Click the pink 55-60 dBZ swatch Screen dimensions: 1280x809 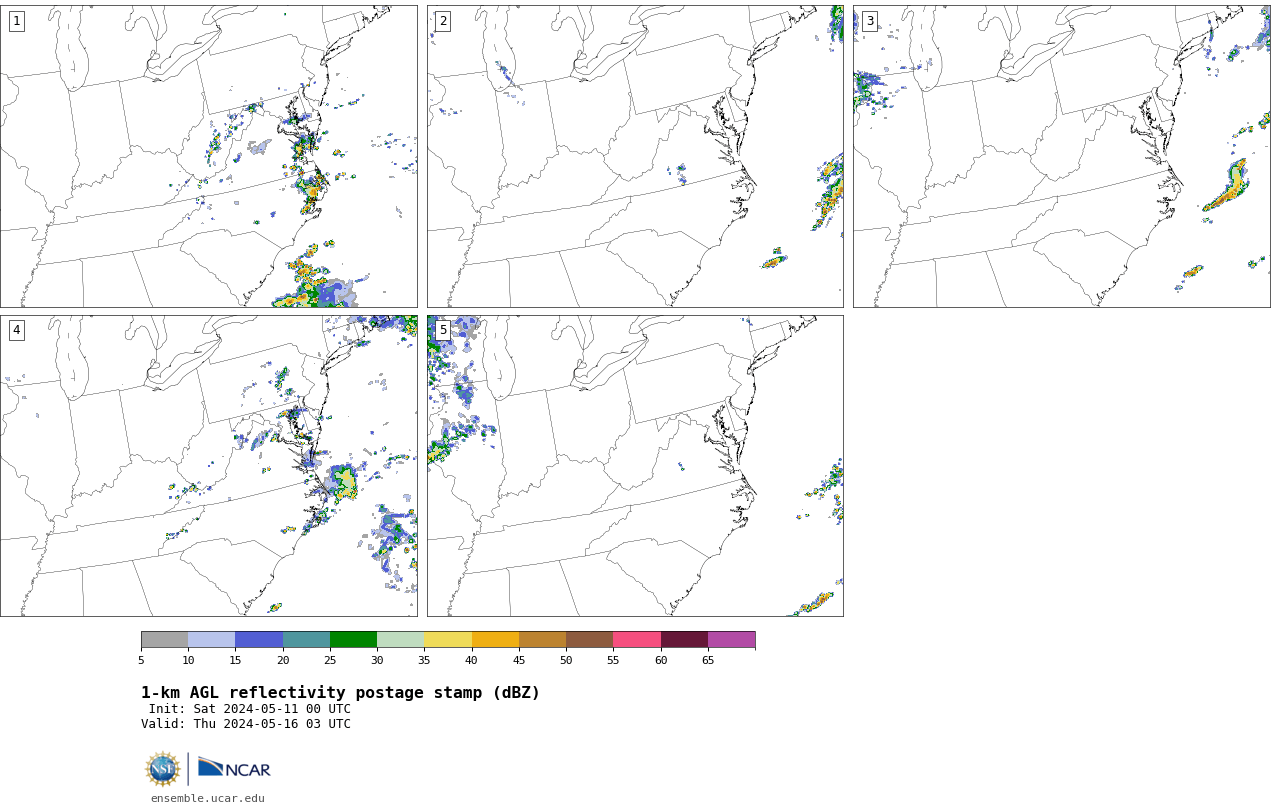[637, 640]
